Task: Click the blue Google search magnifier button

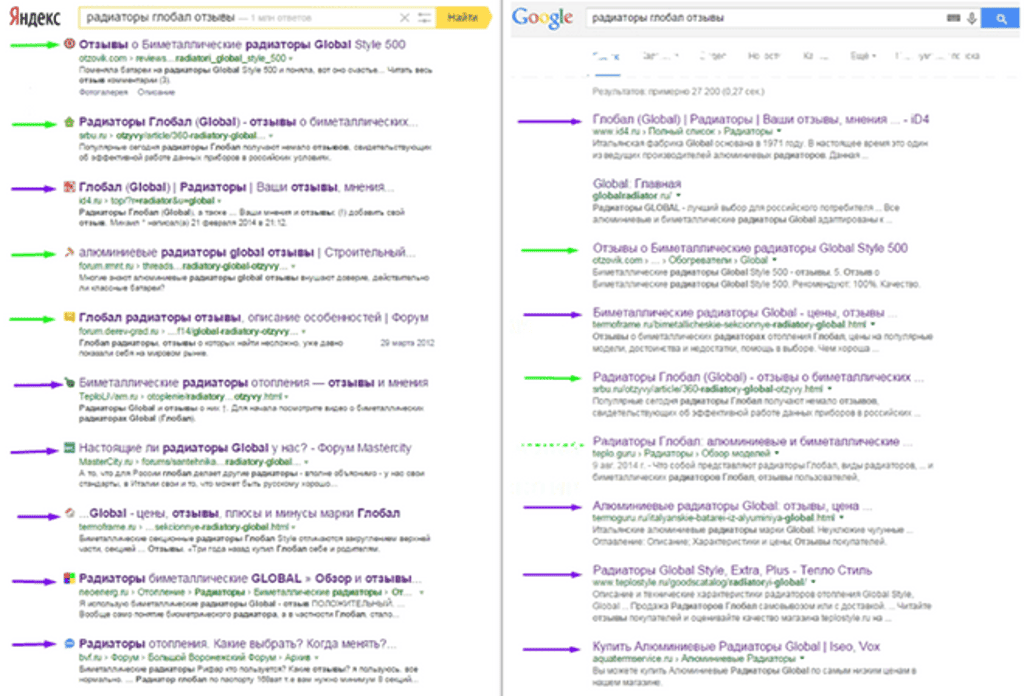Action: coord(1000,18)
